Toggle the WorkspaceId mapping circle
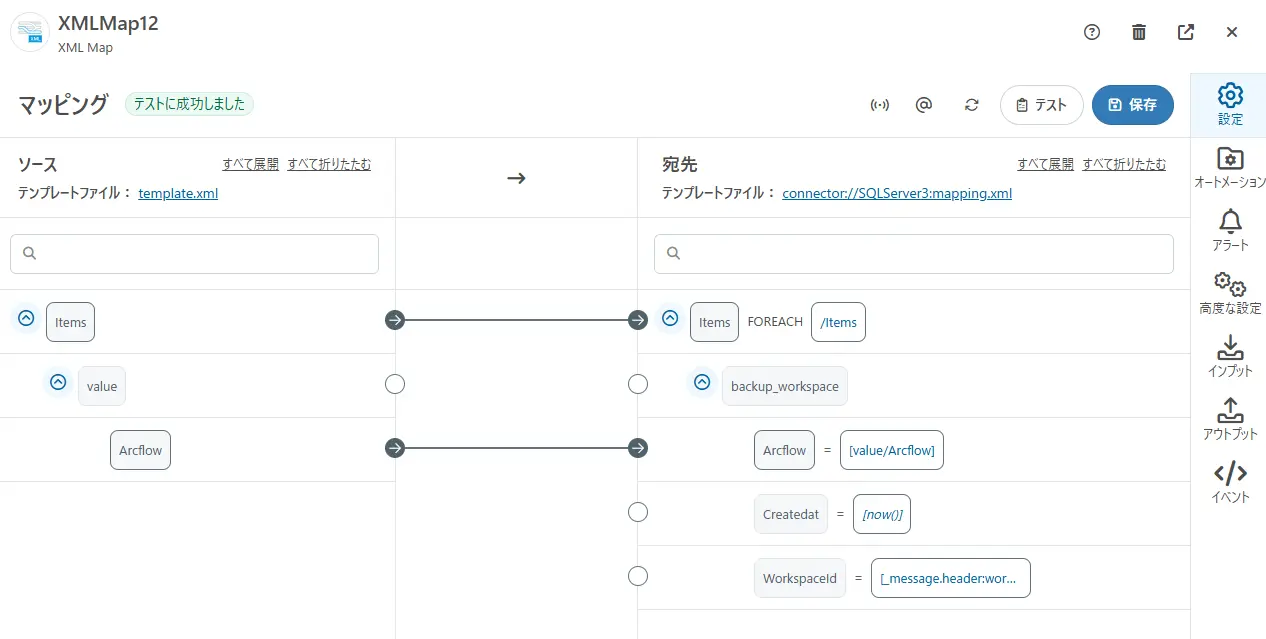 click(638, 576)
